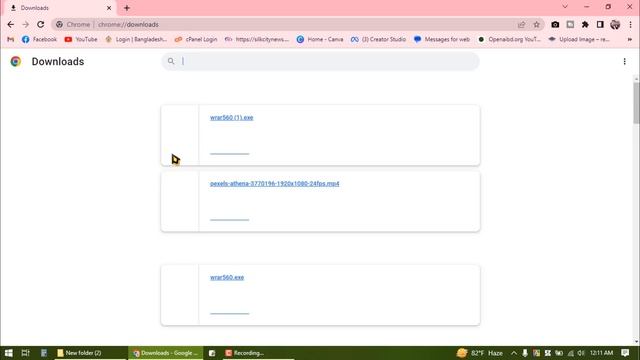Click the share page icon in the address bar

tap(521, 24)
